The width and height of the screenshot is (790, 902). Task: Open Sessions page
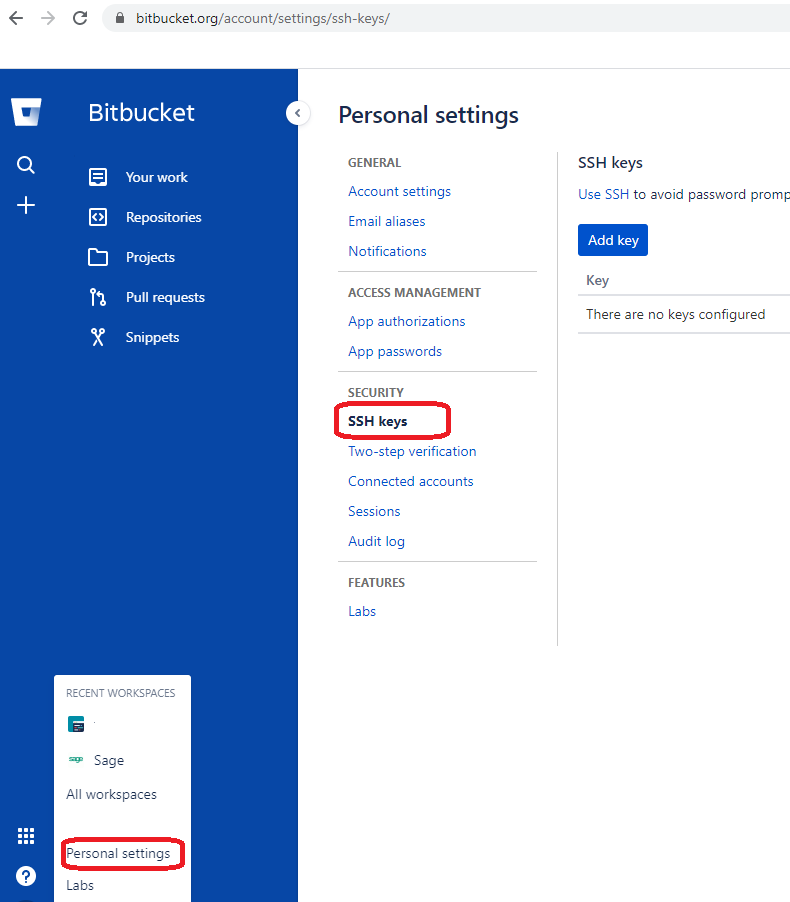coord(374,511)
